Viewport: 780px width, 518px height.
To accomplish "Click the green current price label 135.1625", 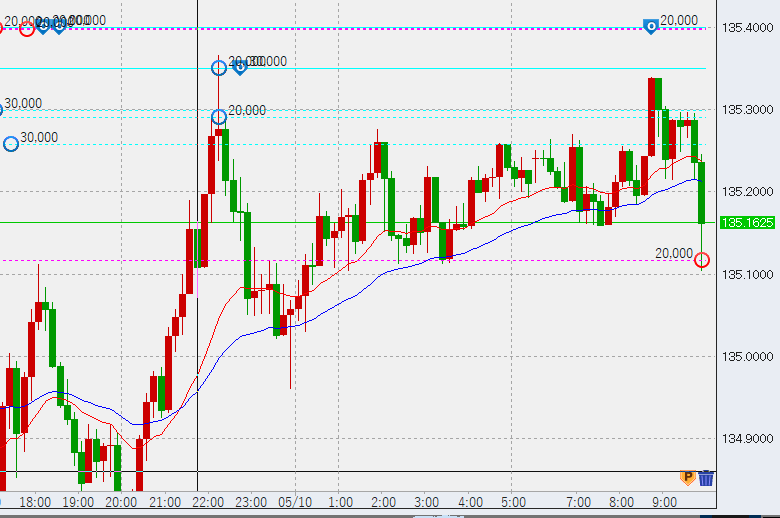I will pos(748,222).
